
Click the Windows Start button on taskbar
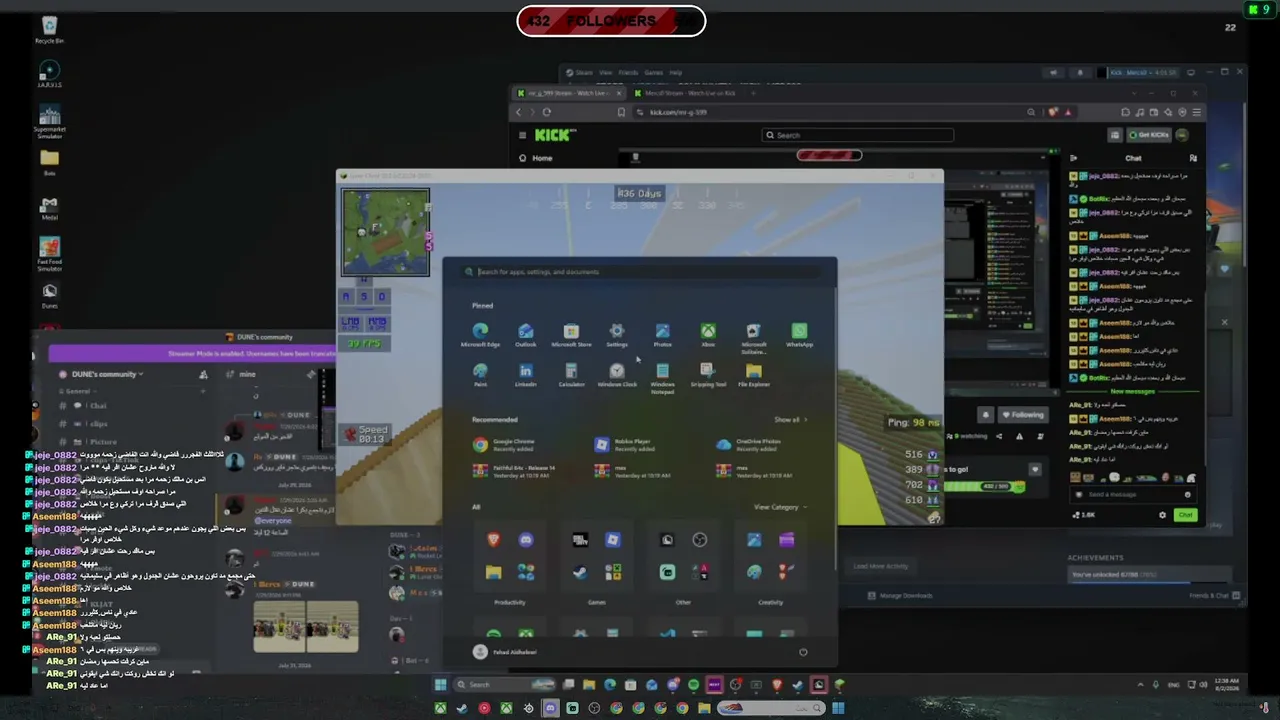(x=440, y=685)
